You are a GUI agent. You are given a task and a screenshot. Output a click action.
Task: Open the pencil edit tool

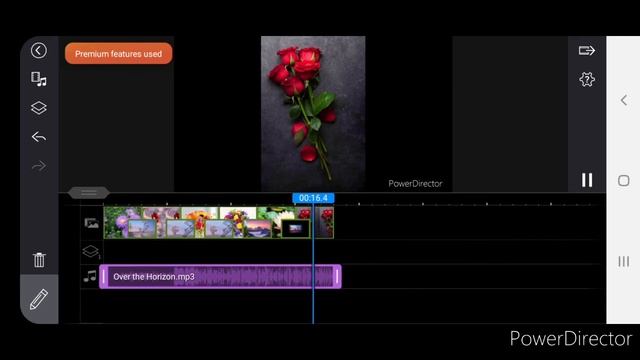[x=39, y=299]
